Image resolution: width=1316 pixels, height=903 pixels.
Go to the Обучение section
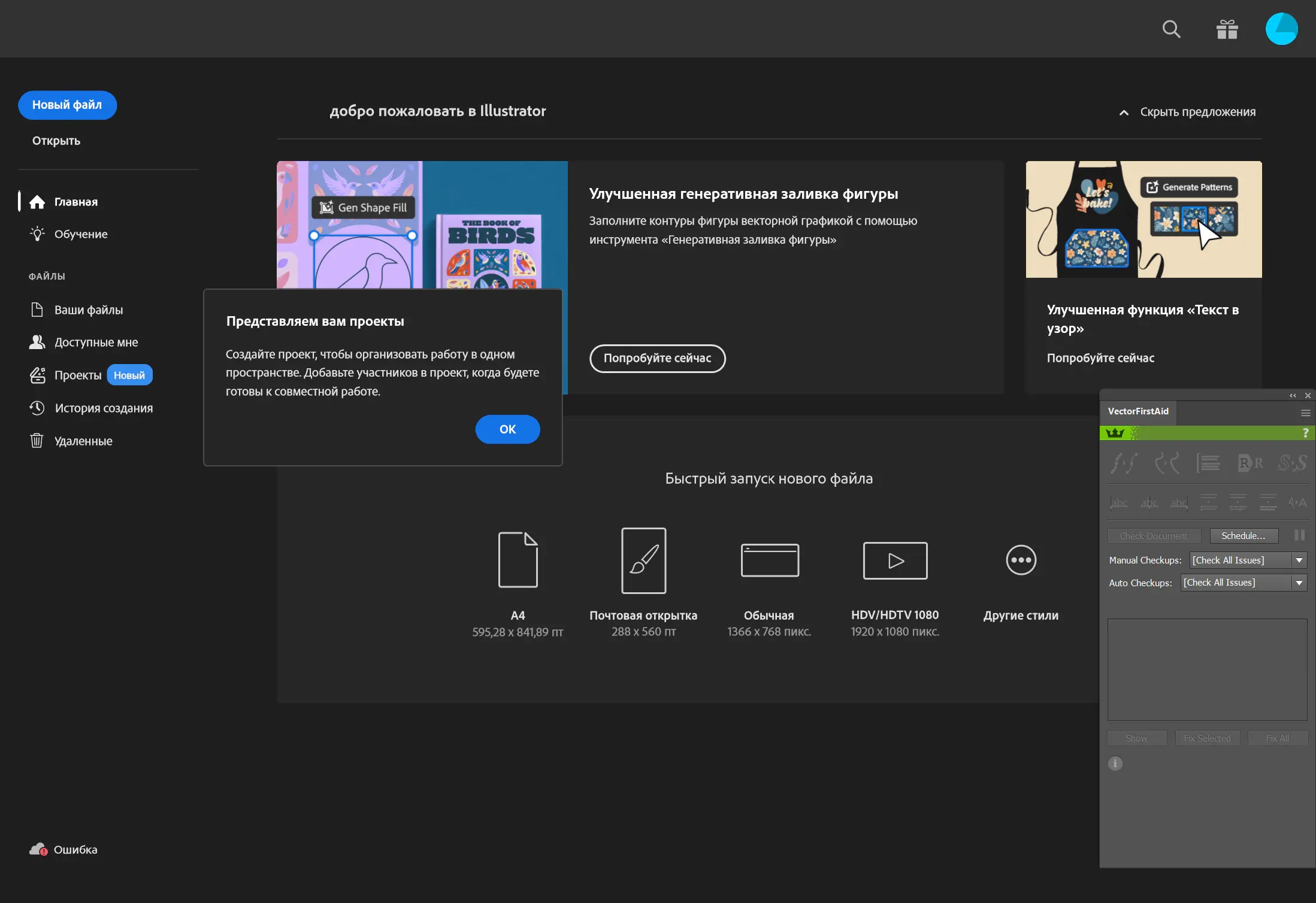click(x=81, y=234)
